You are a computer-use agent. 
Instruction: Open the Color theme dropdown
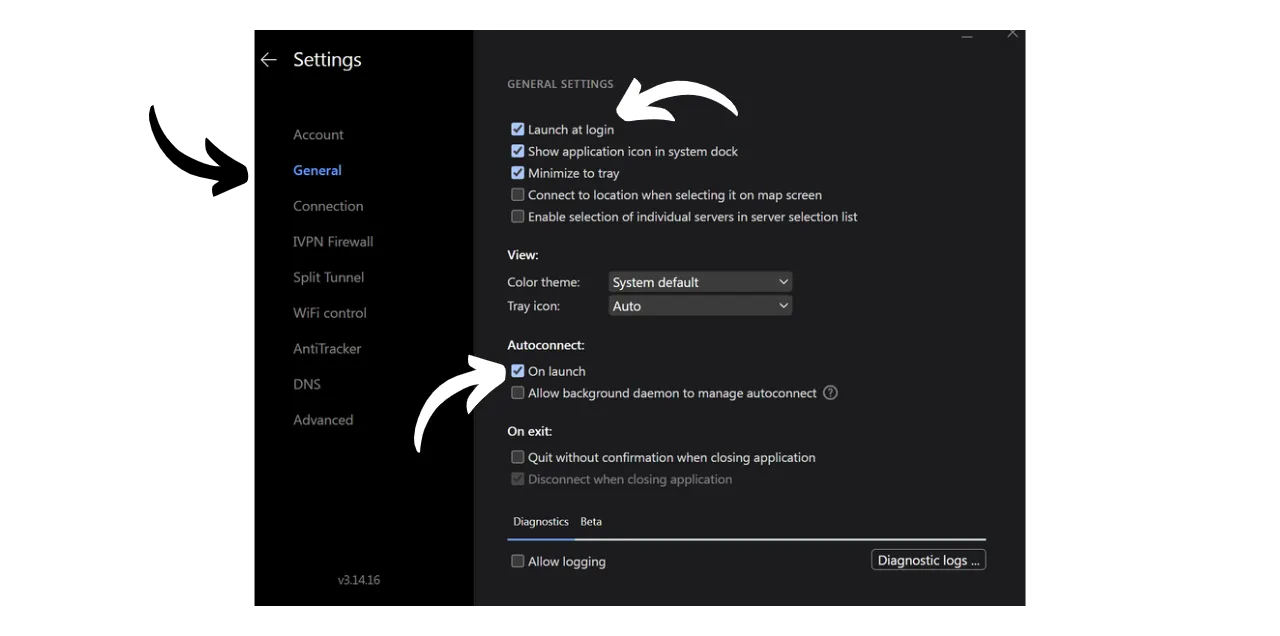700,282
